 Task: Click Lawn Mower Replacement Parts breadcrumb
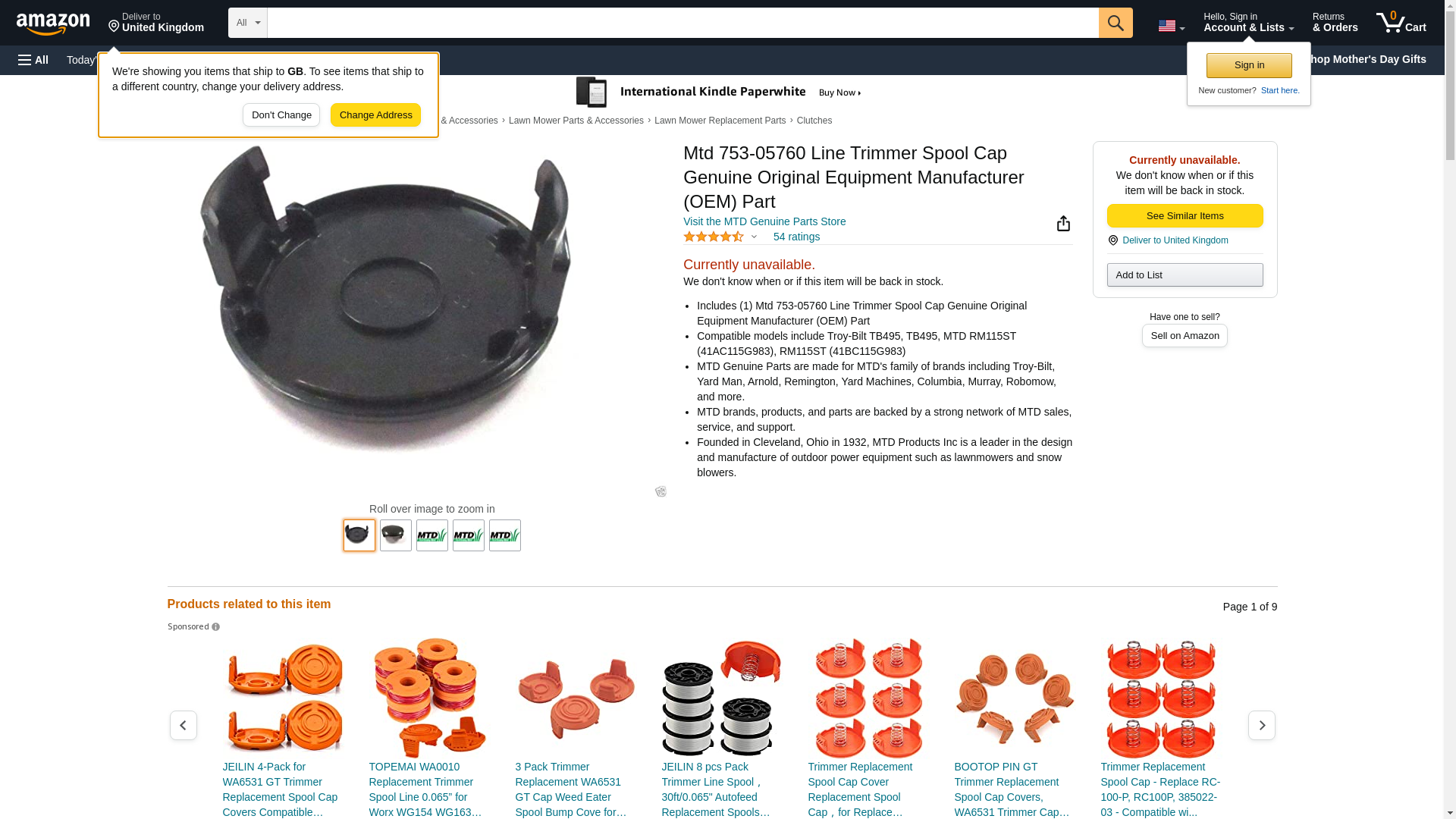click(720, 121)
